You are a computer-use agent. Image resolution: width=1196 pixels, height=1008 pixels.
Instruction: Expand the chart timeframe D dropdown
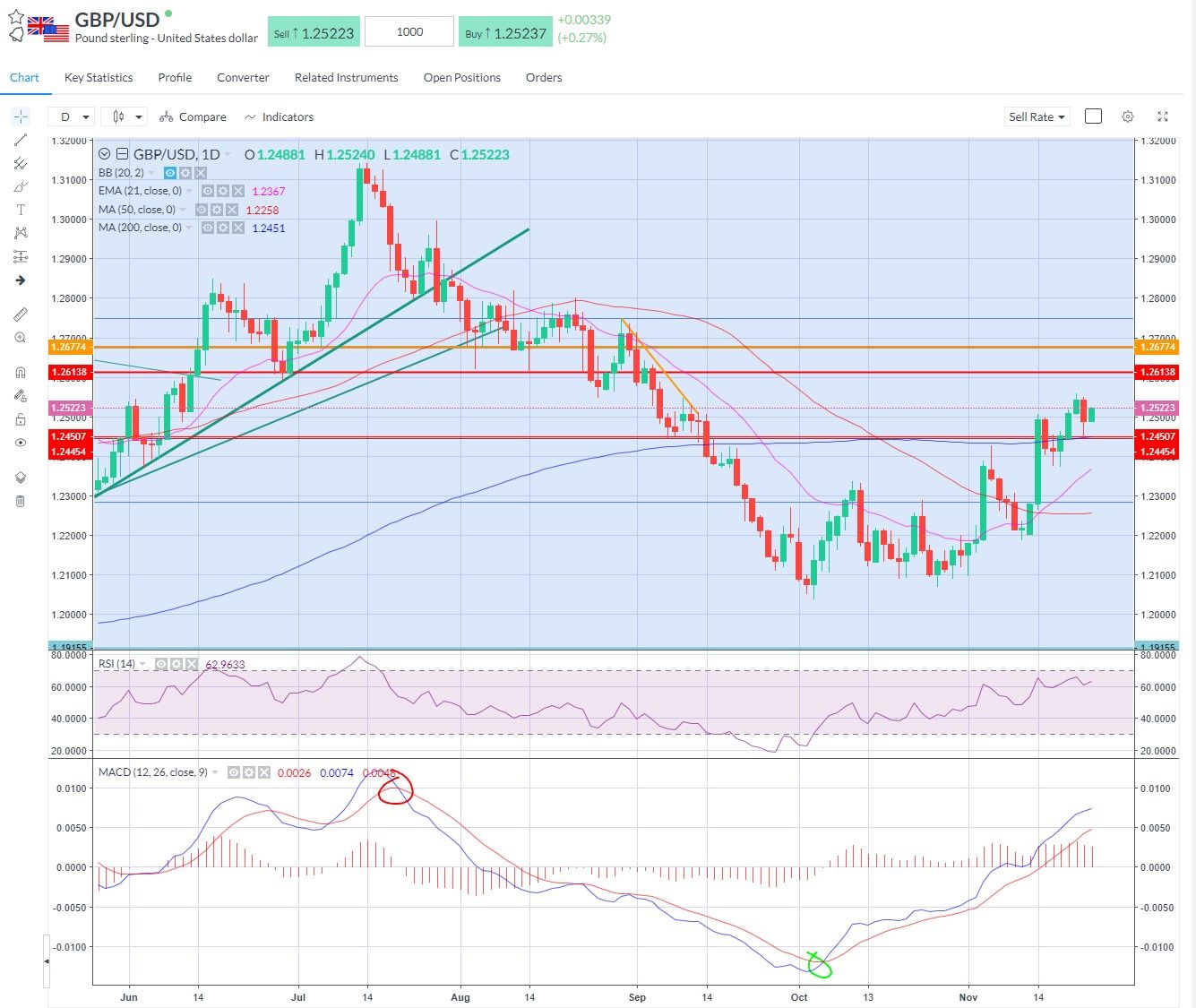pos(72,116)
